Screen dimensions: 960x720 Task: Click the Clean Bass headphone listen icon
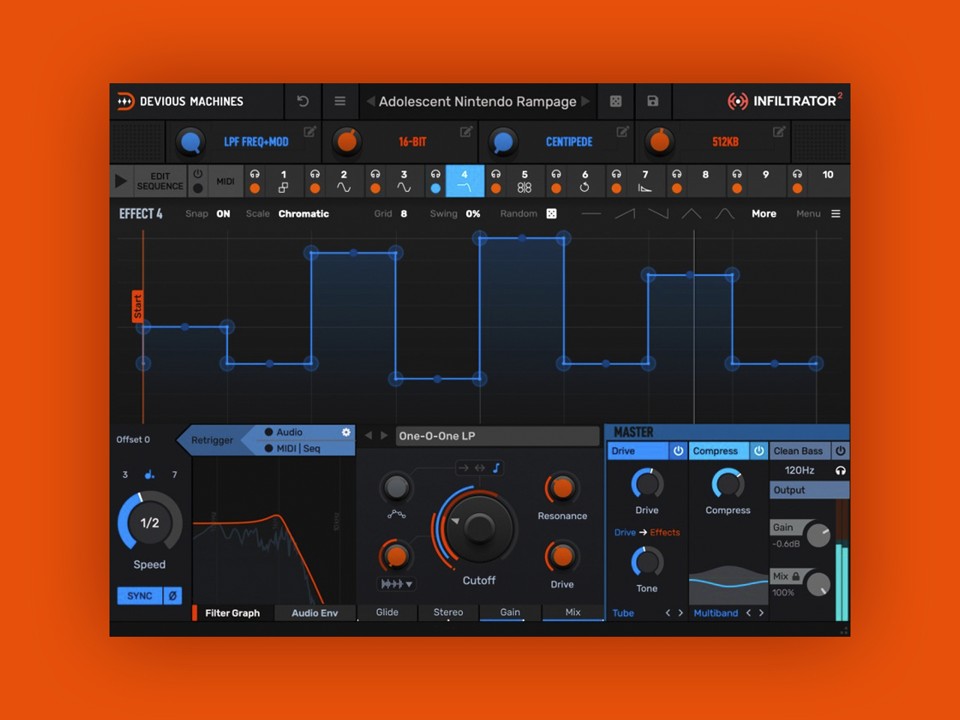click(841, 471)
